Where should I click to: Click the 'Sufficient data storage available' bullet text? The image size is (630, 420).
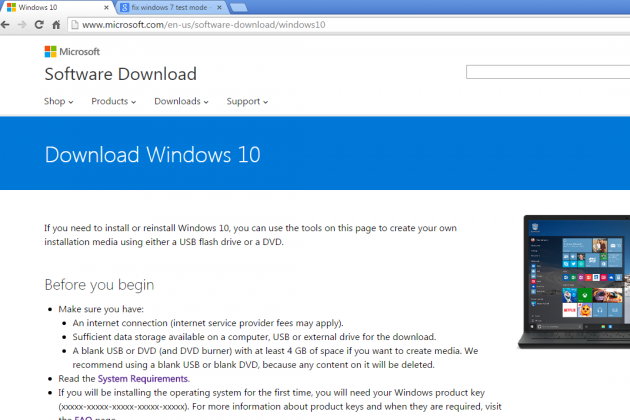(254, 337)
